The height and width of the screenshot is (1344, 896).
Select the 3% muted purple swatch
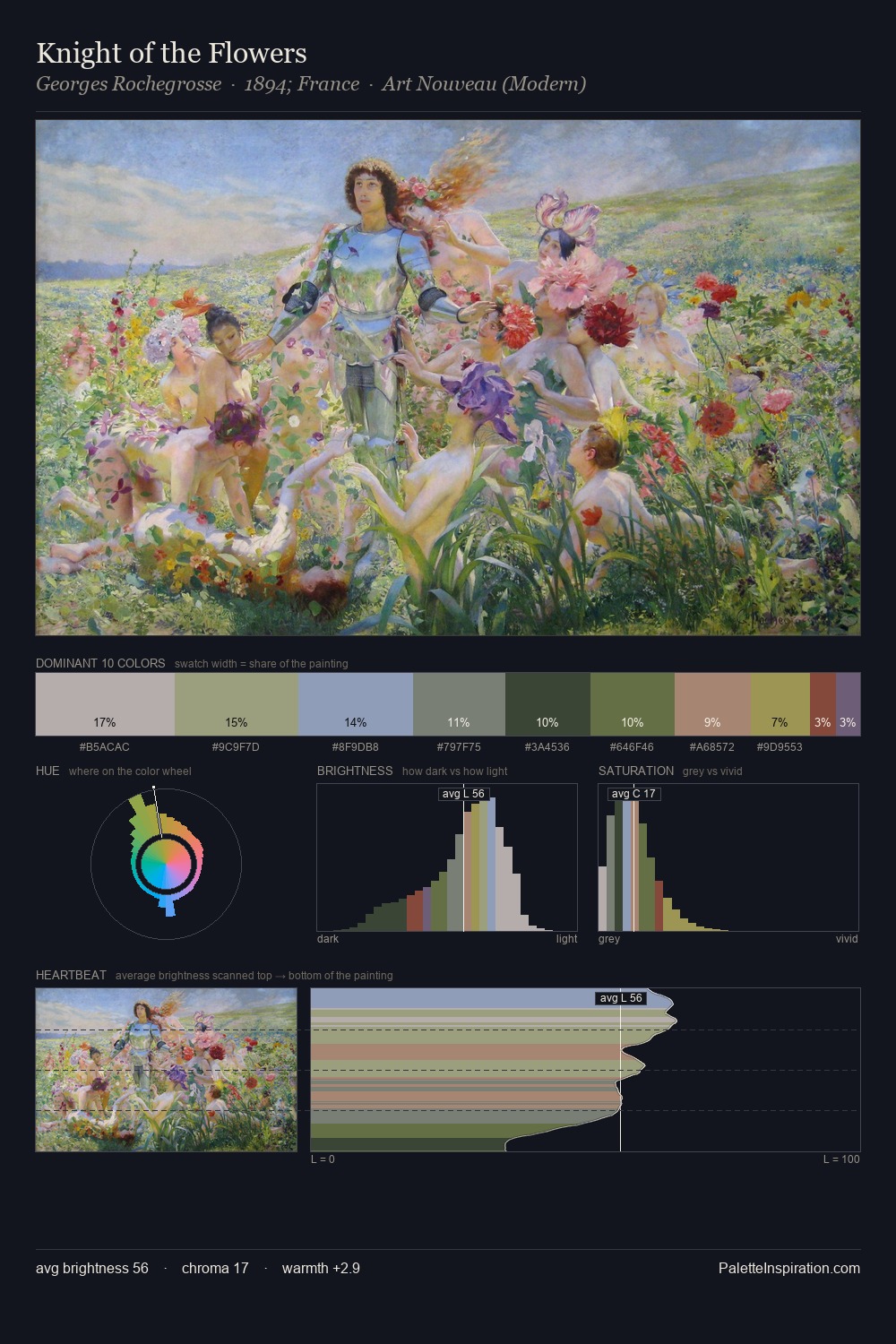(x=848, y=704)
